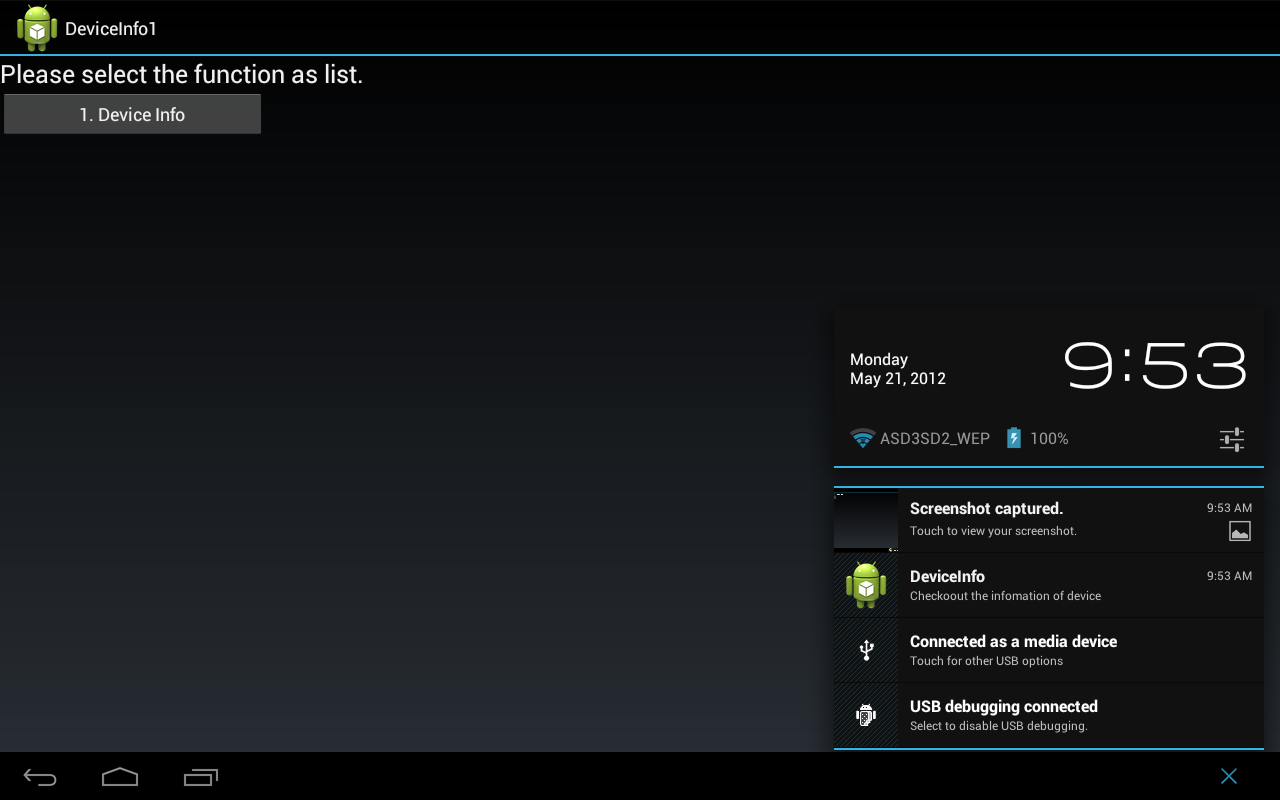Image resolution: width=1280 pixels, height=800 pixels.
Task: Select to disable USB debugging
Action: (1003, 706)
